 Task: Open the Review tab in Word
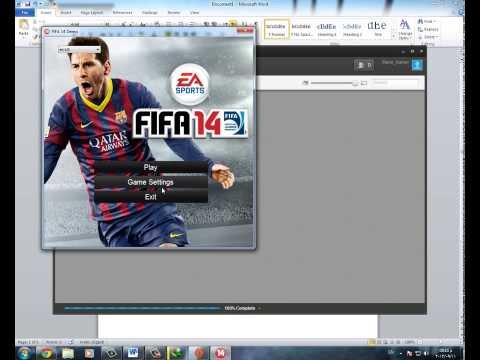pos(174,12)
